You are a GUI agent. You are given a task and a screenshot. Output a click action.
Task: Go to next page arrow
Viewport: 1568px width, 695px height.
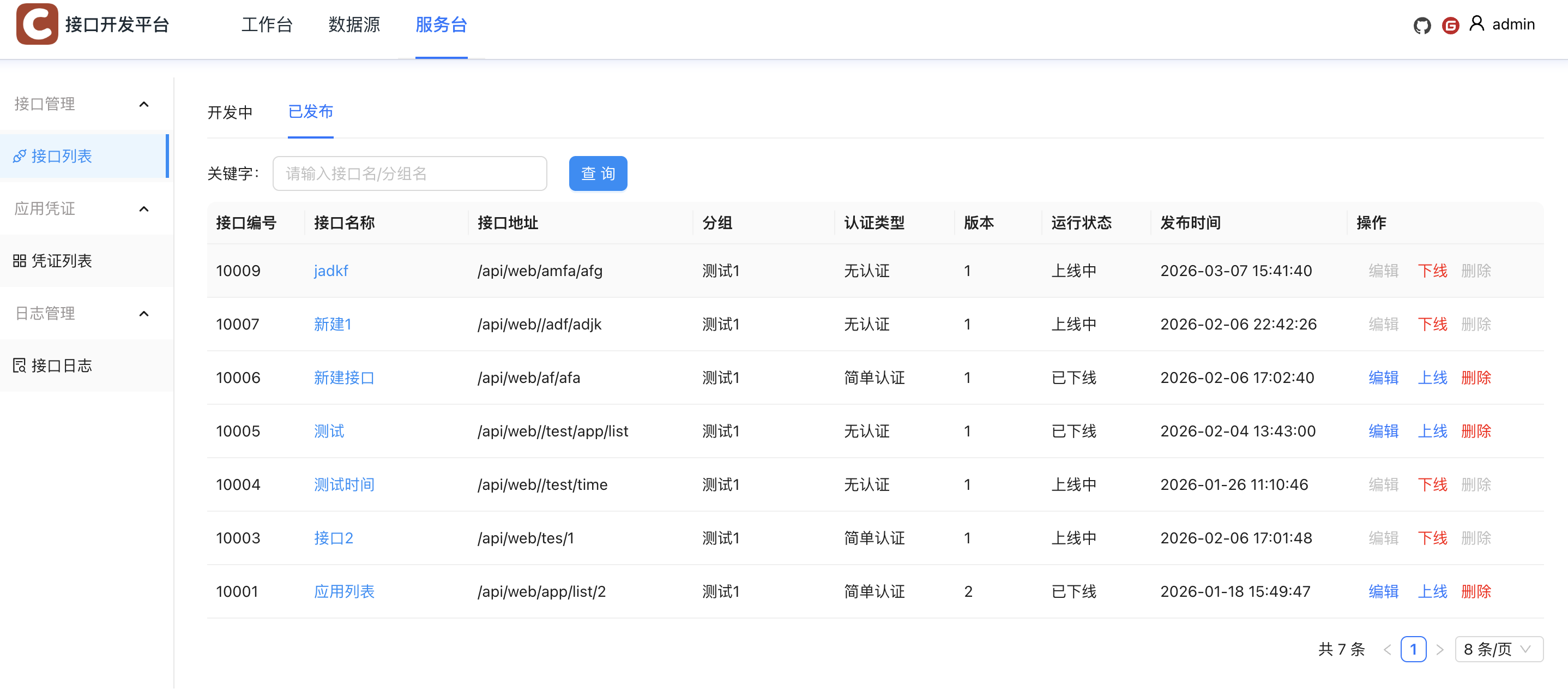point(1439,649)
